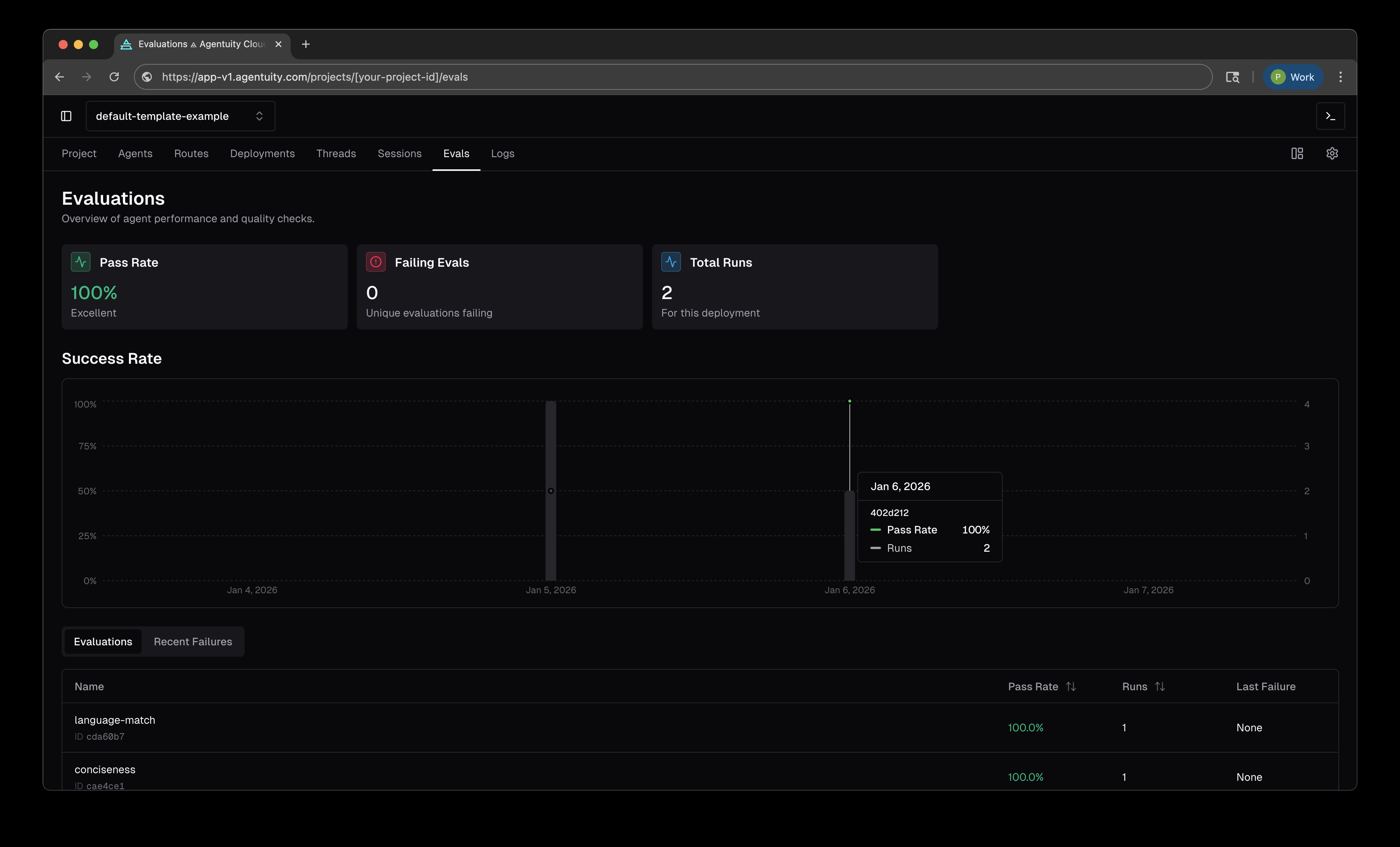
Task: Open the Deployments tab
Action: [x=262, y=153]
